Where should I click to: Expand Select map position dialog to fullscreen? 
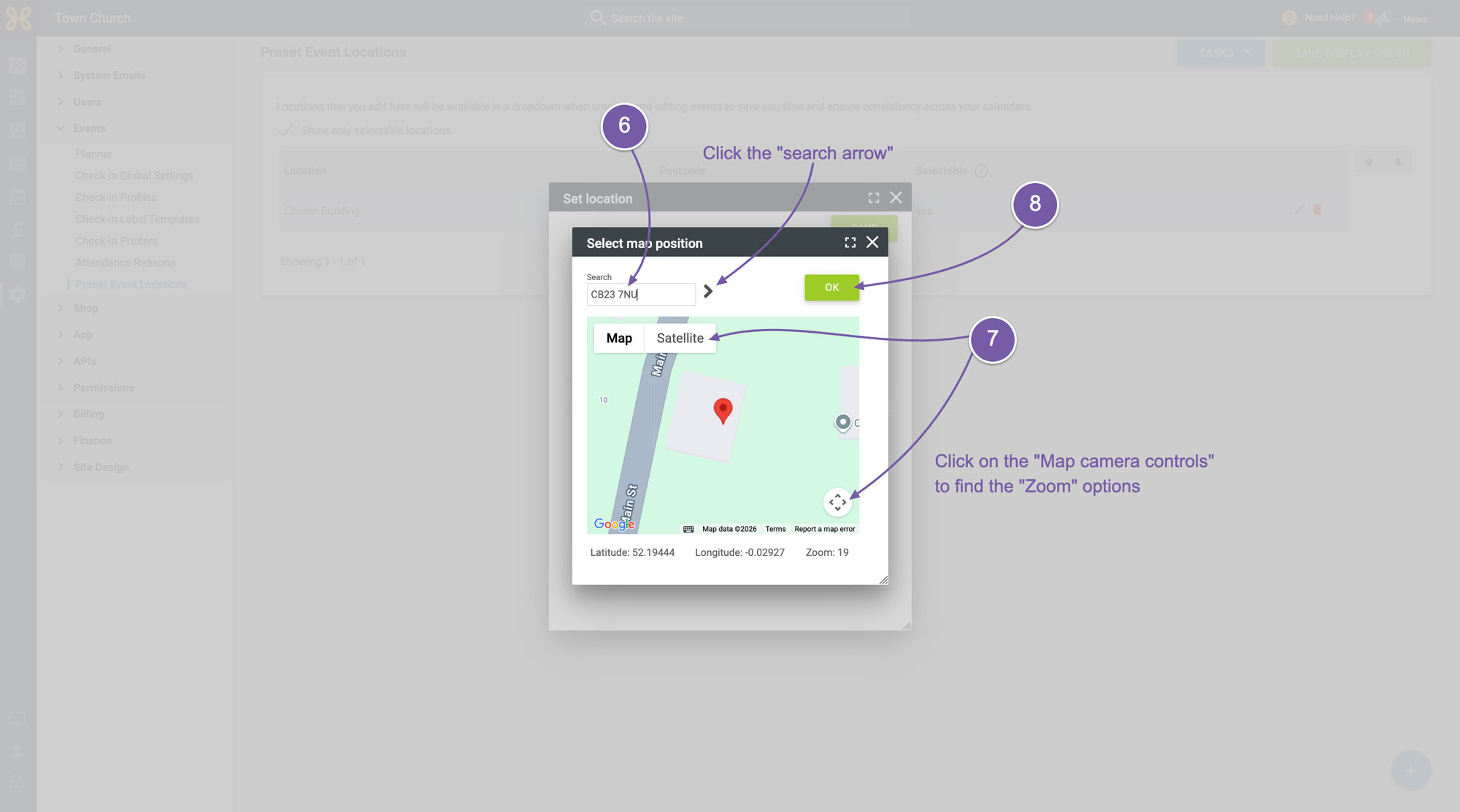point(850,242)
